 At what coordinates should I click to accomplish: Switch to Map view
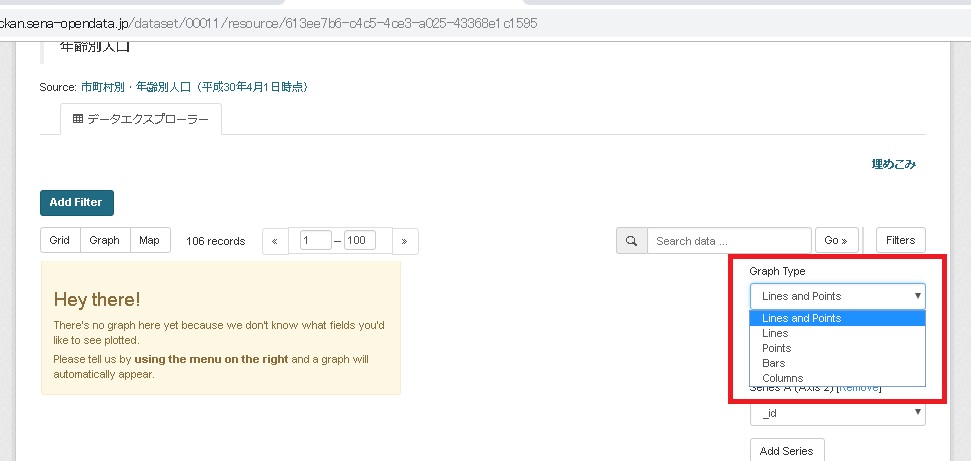click(149, 240)
